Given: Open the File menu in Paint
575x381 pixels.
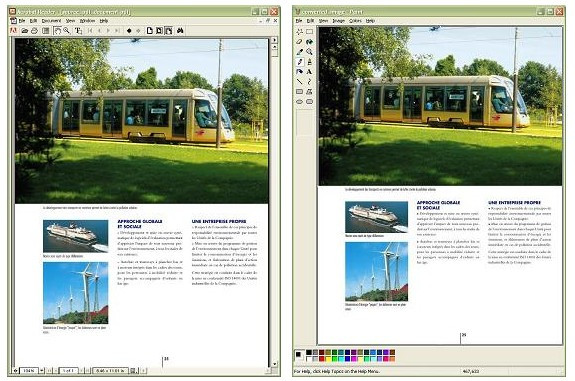Looking at the screenshot, I should [299, 21].
